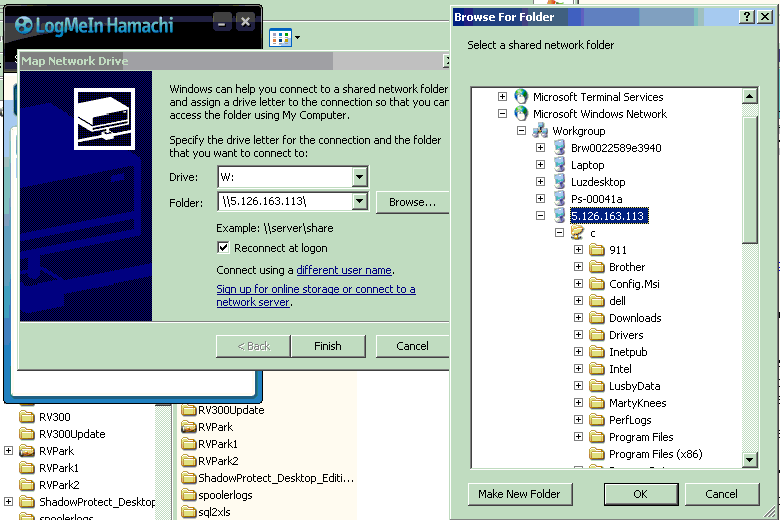Click the RVPark shared folder icon in file list
Screen dimensions: 780x520
189,427
